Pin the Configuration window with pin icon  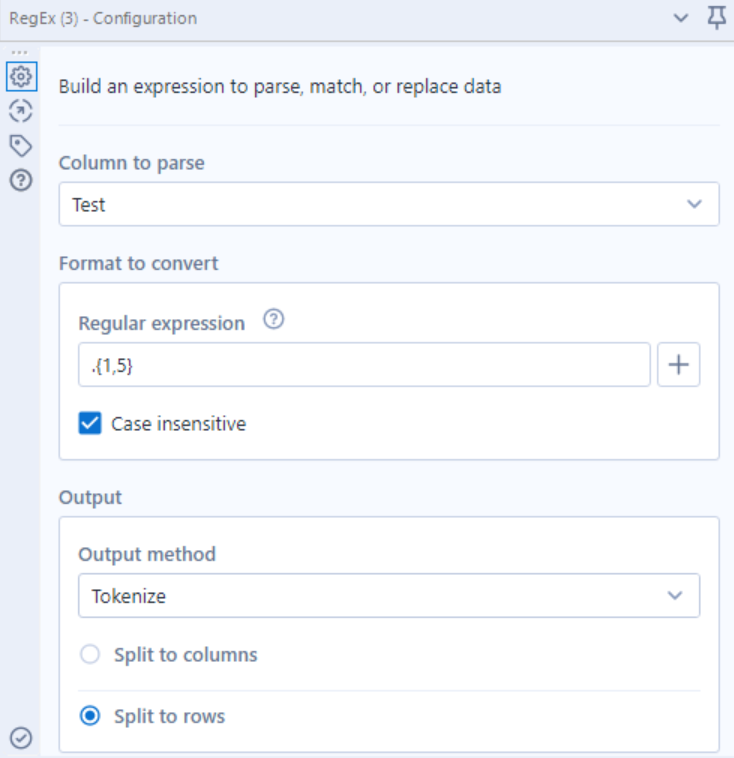(x=716, y=18)
